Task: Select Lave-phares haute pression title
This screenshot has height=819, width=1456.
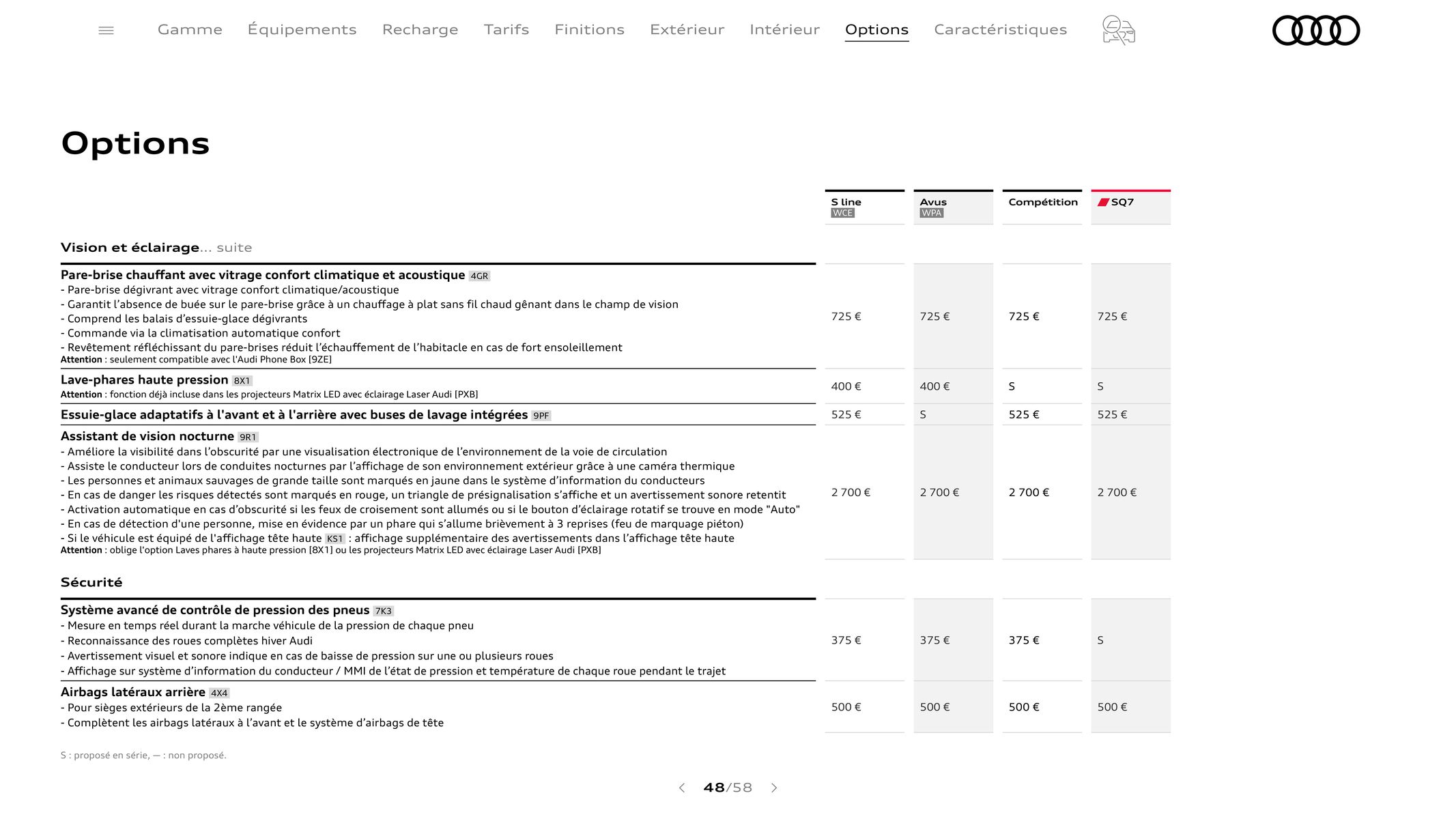Action: [144, 380]
